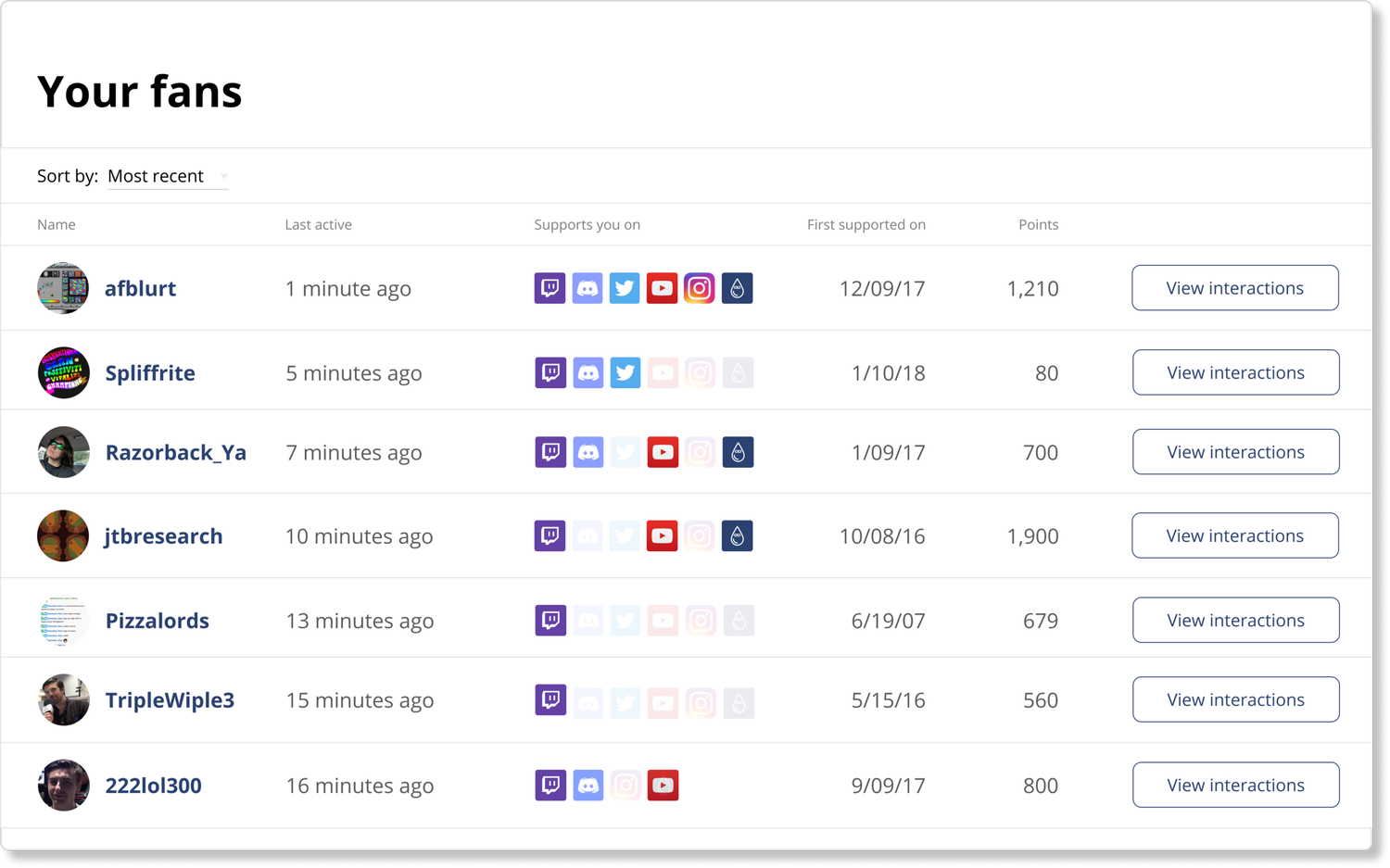1390x868 pixels.
Task: Click the Points column header
Action: 1039,224
